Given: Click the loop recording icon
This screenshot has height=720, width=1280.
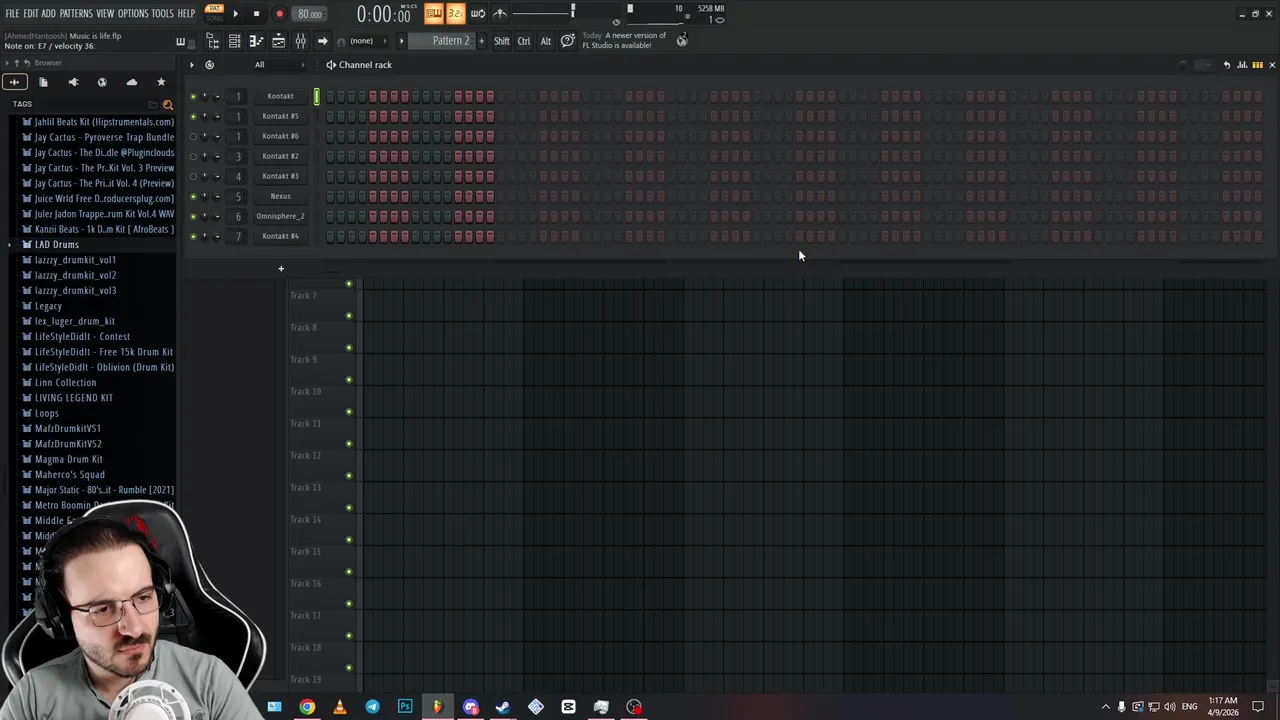Looking at the screenshot, I should (x=477, y=13).
